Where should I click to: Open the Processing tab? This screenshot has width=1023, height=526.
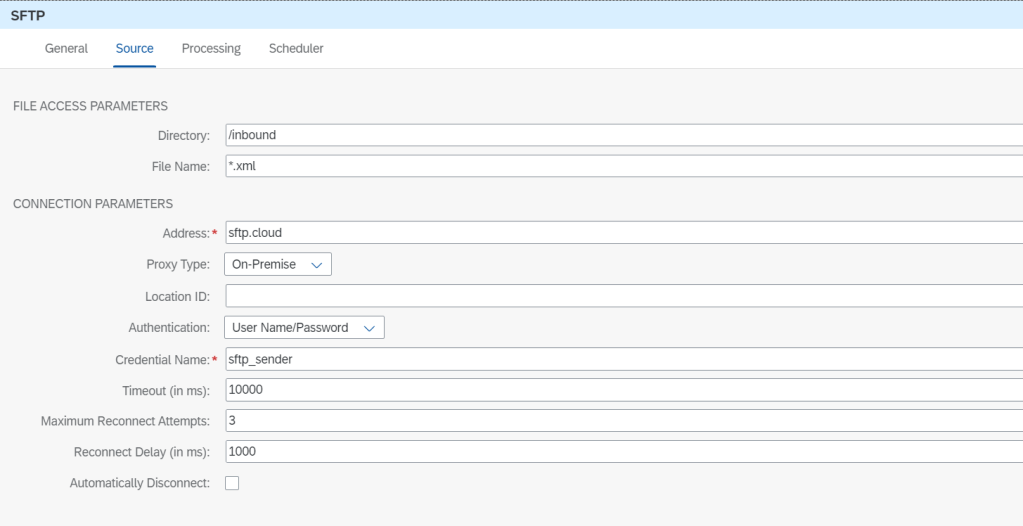[211, 48]
